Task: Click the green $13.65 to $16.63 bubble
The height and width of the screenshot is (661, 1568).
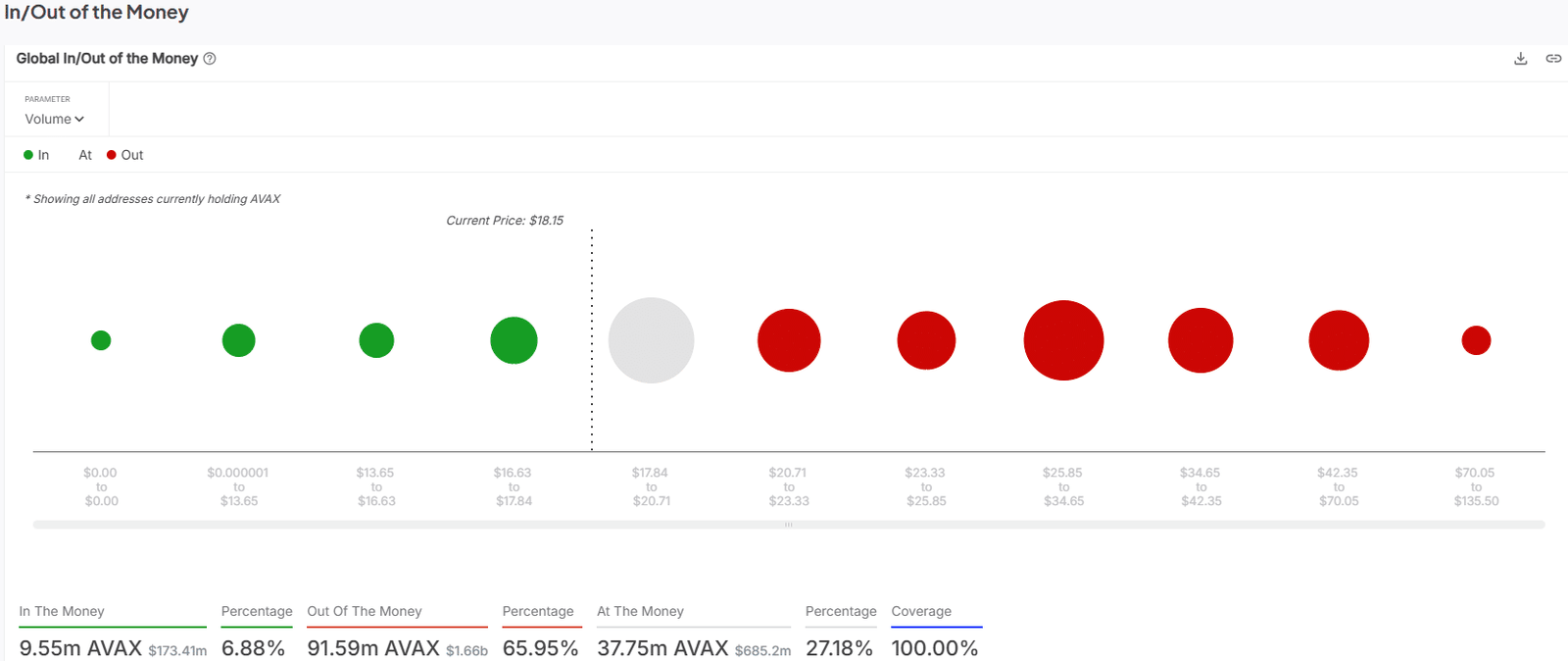Action: coord(376,340)
